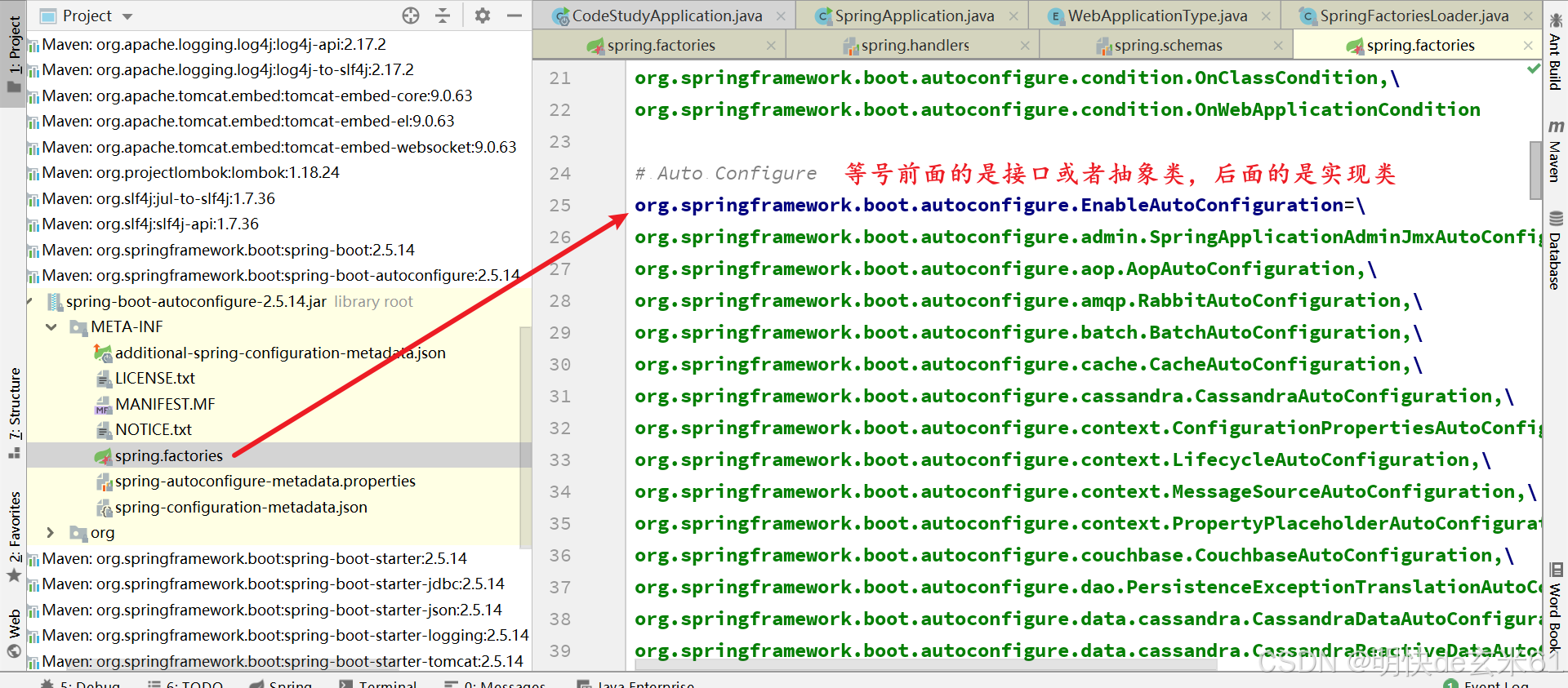Open the Maven side panel
Image resolution: width=1568 pixels, height=688 pixels.
pyautogui.click(x=1555, y=151)
